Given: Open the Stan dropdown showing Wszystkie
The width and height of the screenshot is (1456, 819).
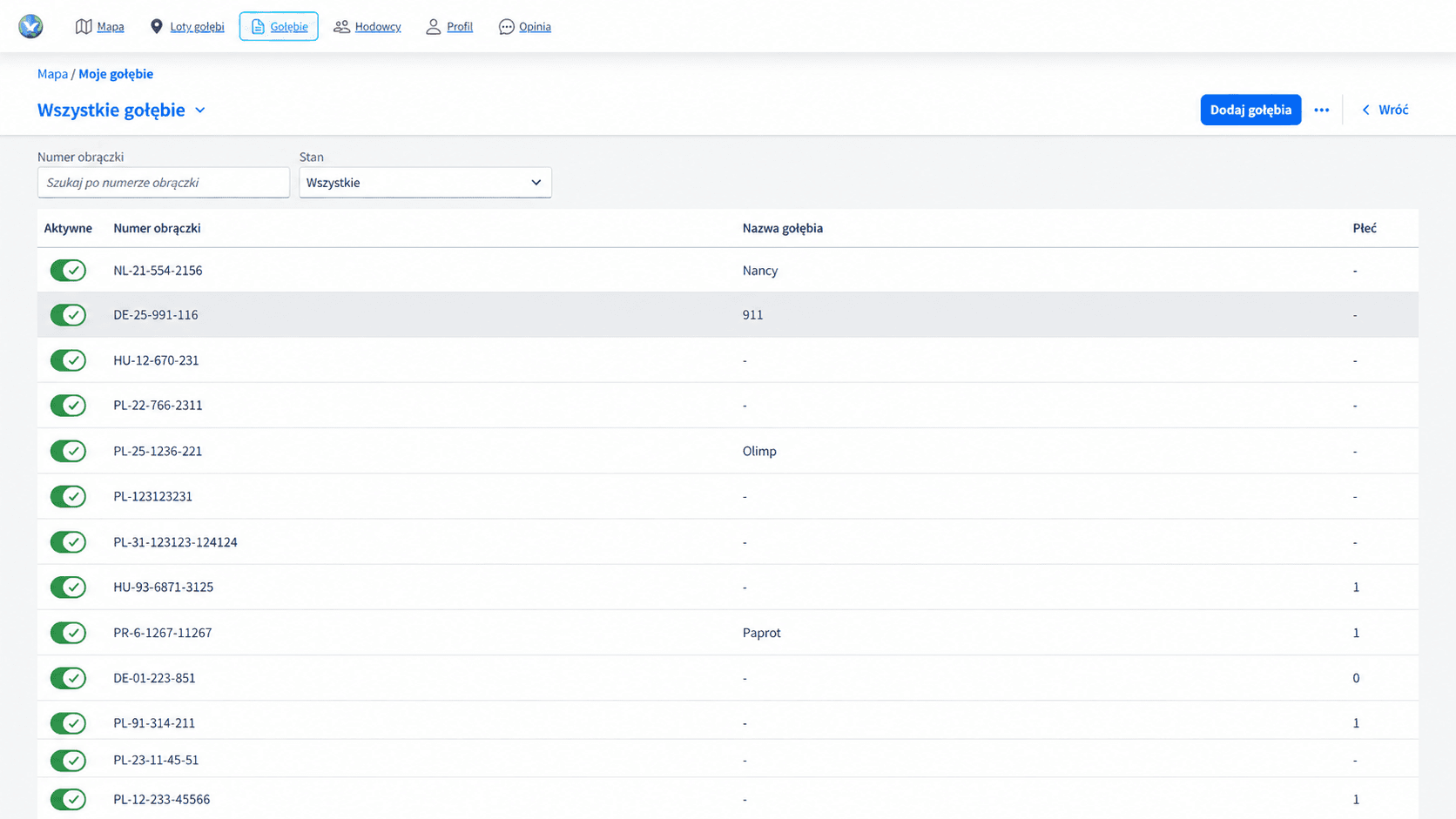Looking at the screenshot, I should point(425,183).
